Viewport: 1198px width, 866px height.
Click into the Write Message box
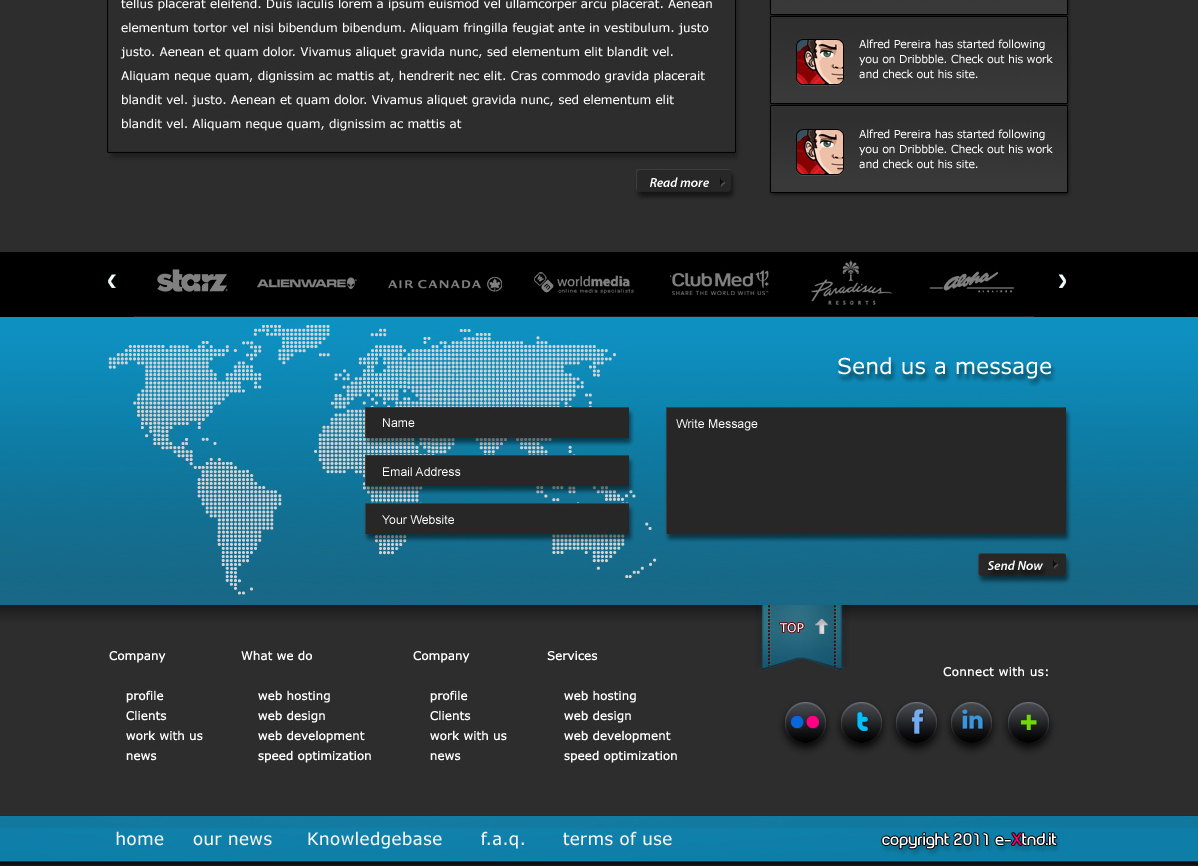click(866, 471)
